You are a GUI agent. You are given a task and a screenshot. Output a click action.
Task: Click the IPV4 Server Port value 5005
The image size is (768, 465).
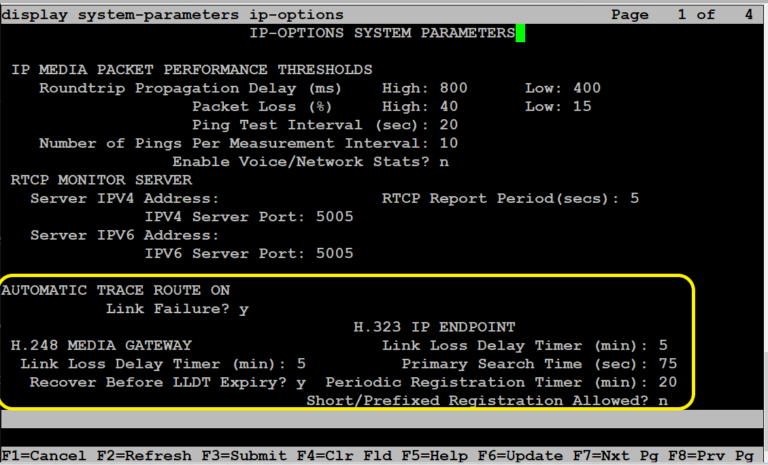click(334, 217)
